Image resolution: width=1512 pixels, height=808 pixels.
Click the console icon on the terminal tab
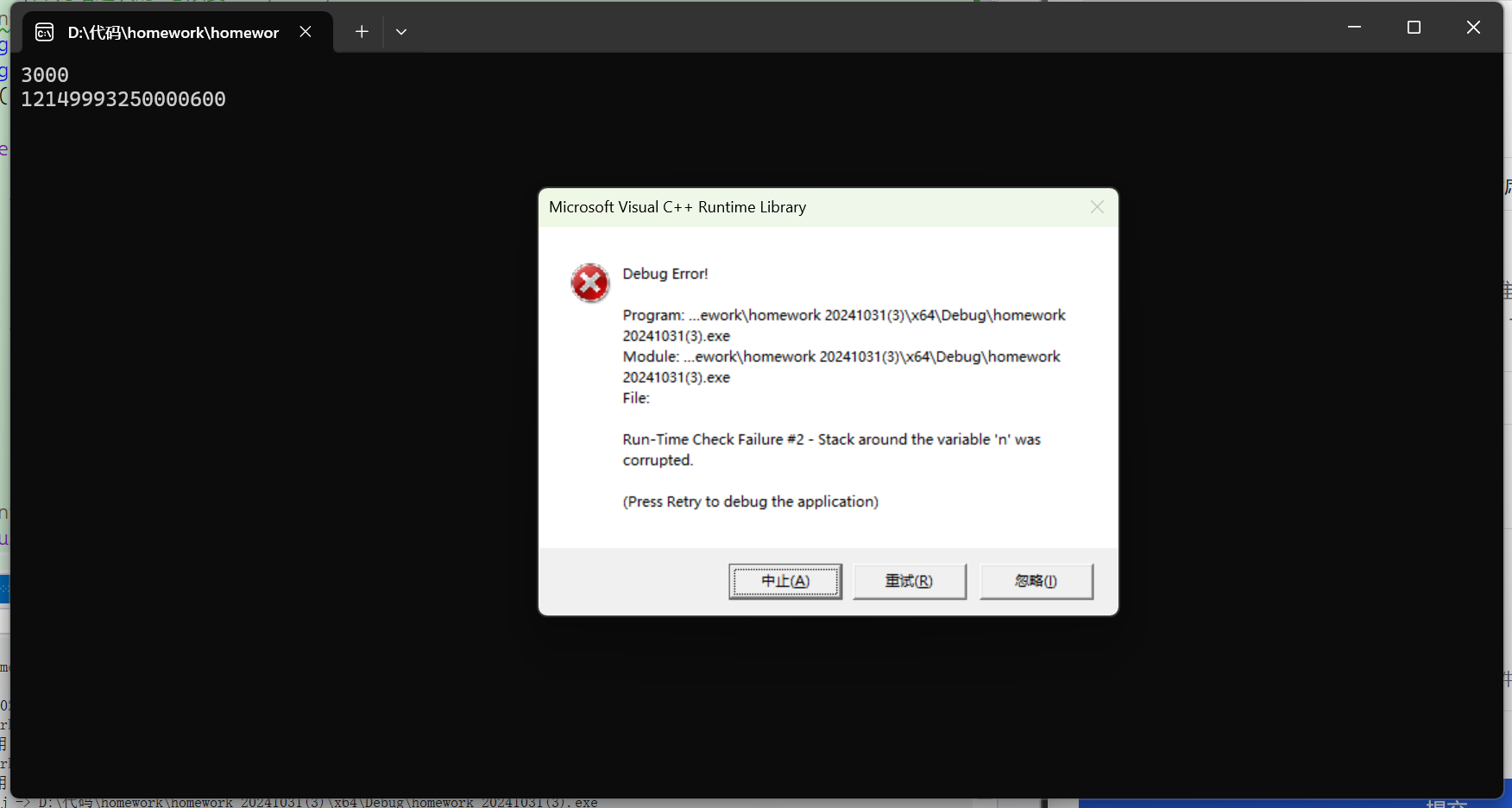(x=44, y=33)
